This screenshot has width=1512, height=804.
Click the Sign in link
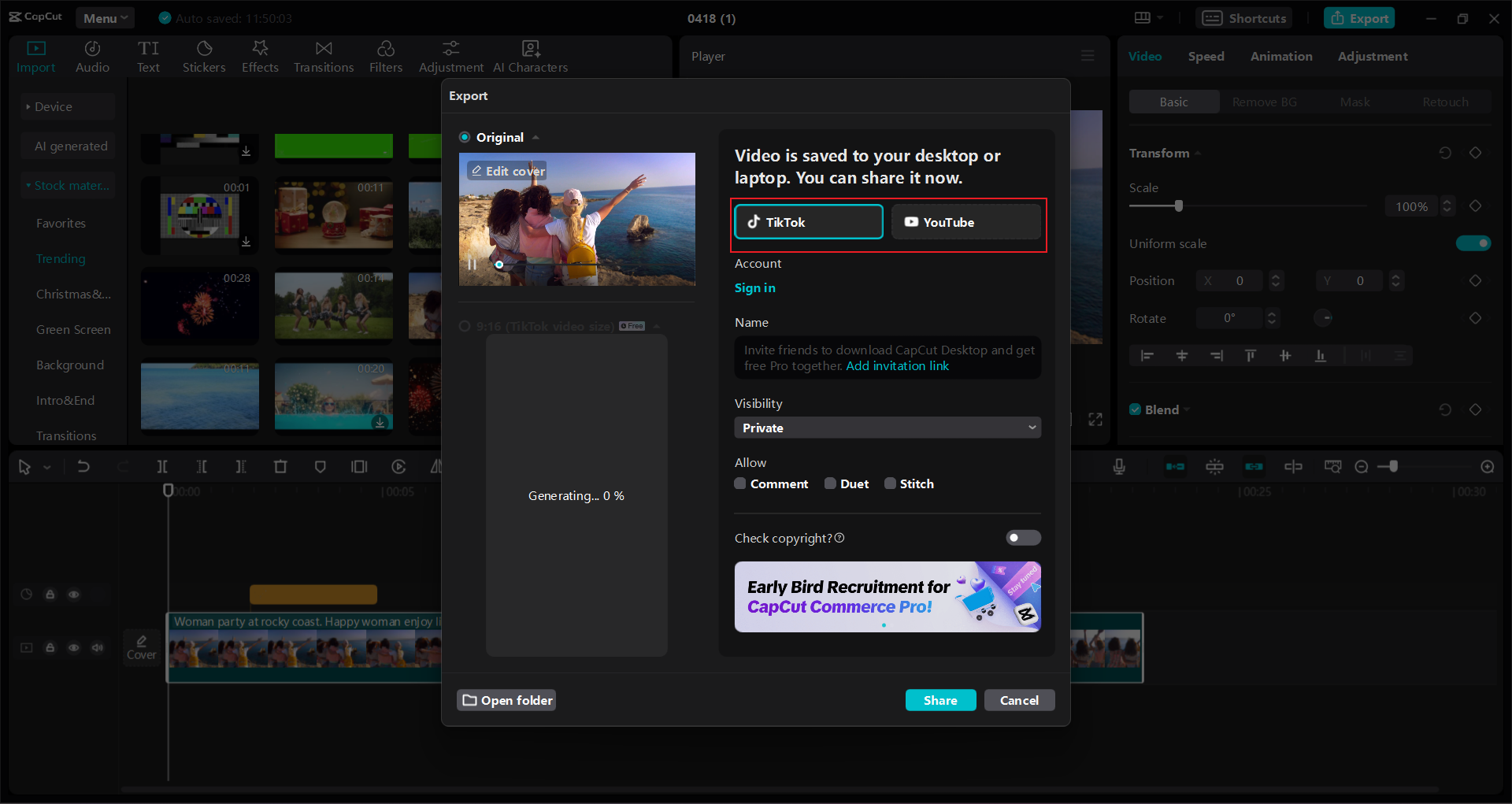[x=754, y=288]
